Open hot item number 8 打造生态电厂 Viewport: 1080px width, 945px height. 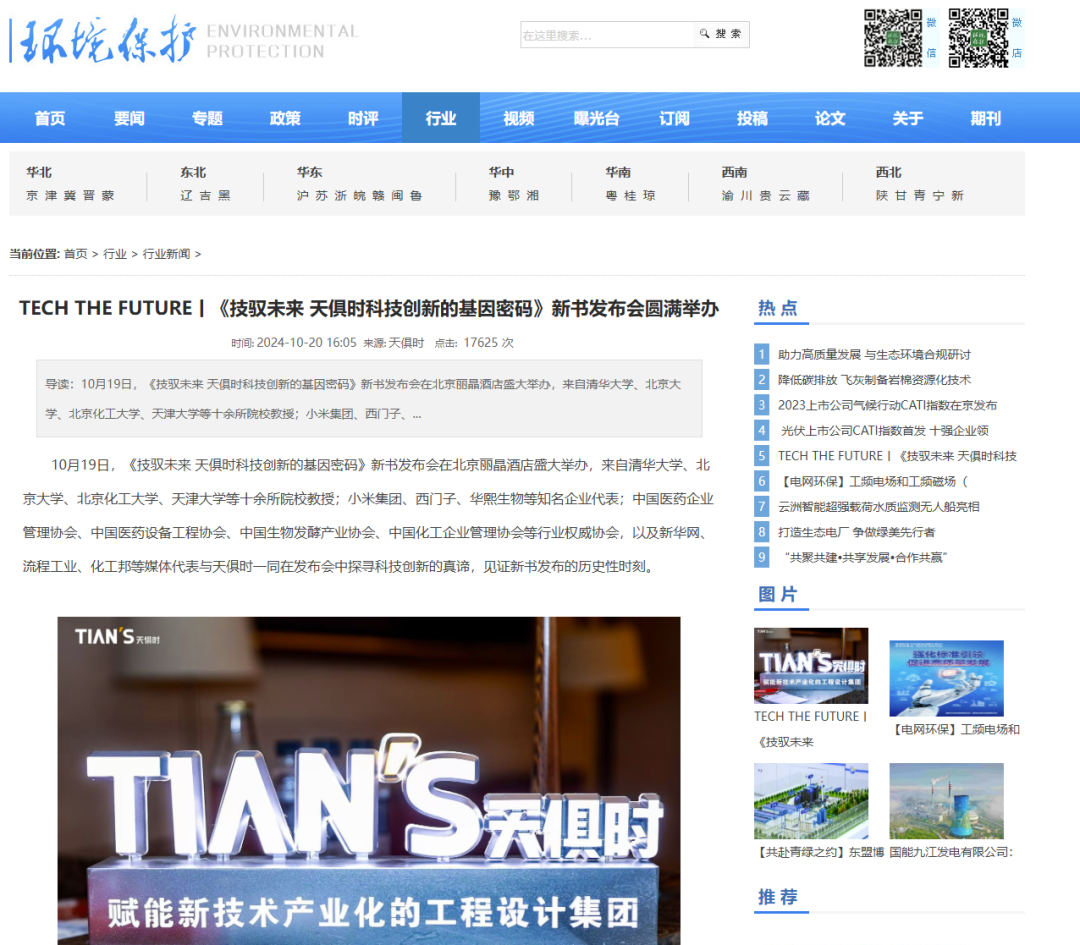856,532
